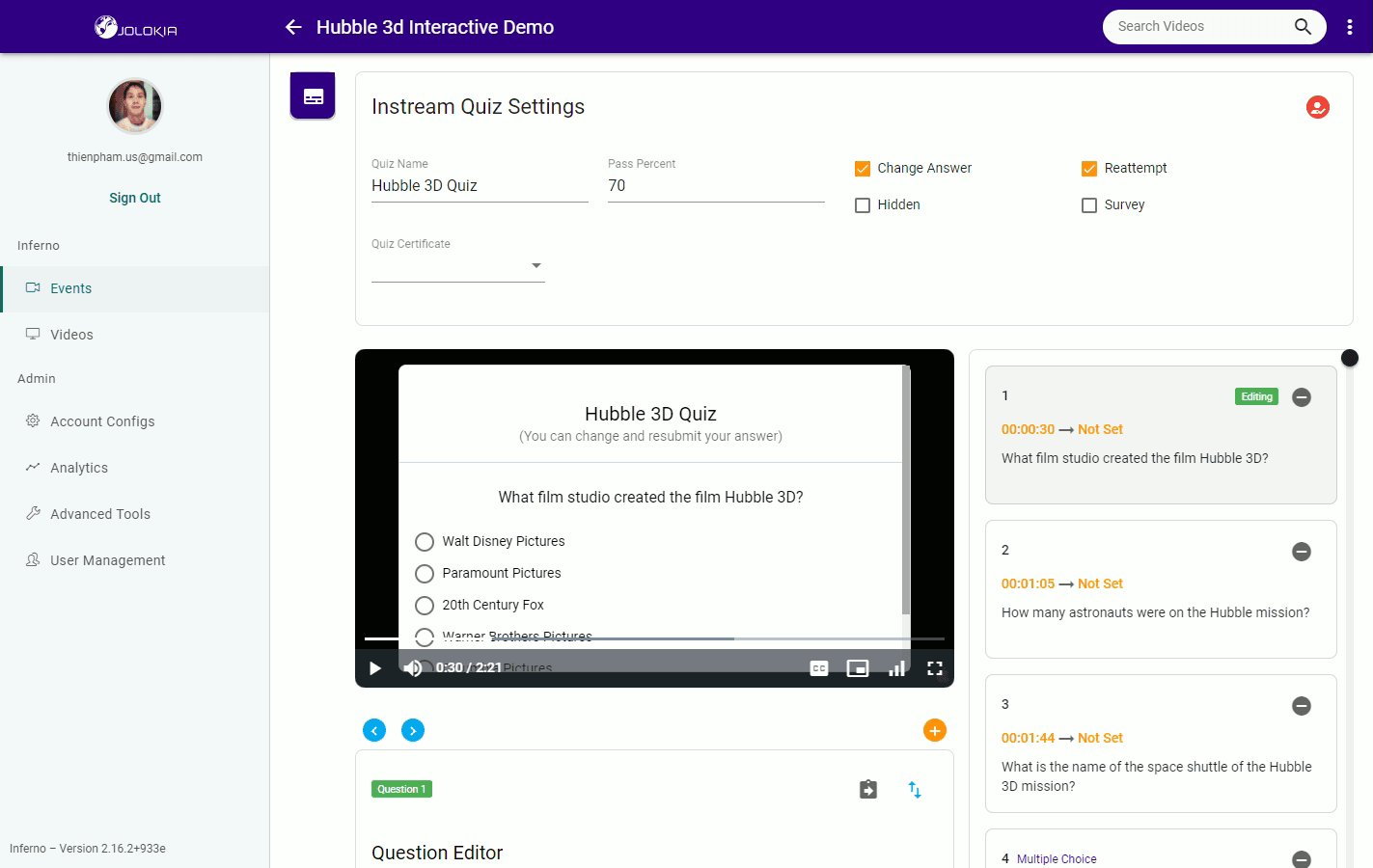Add a new question with the orange plus
The width and height of the screenshot is (1373, 868).
(934, 730)
